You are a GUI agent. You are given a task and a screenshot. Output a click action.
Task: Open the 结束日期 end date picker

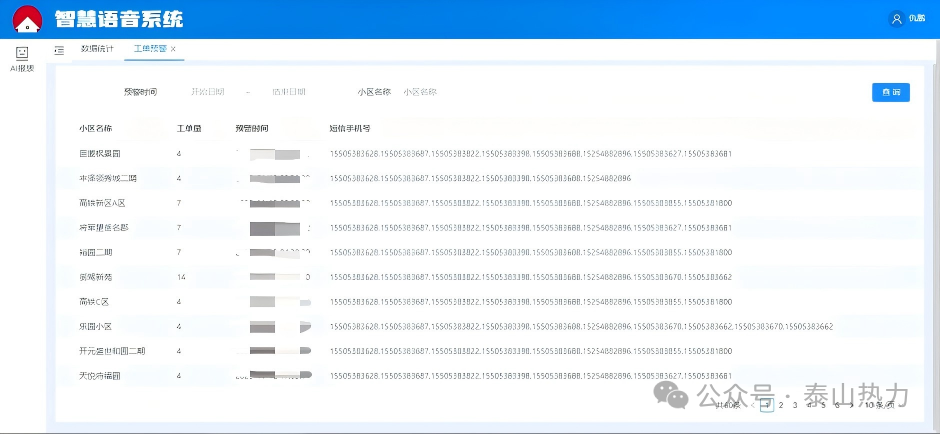(289, 92)
